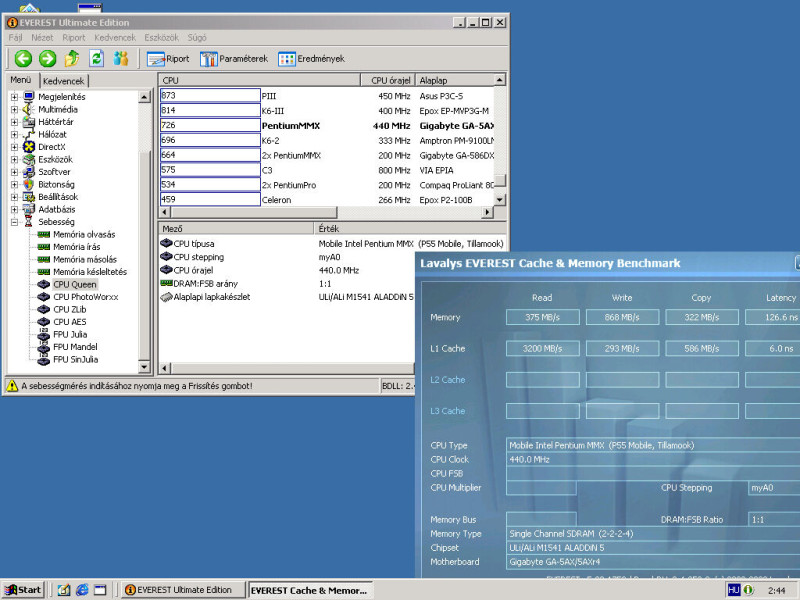Click the Alaplapi lapkakészlet field icon

click(x=166, y=297)
